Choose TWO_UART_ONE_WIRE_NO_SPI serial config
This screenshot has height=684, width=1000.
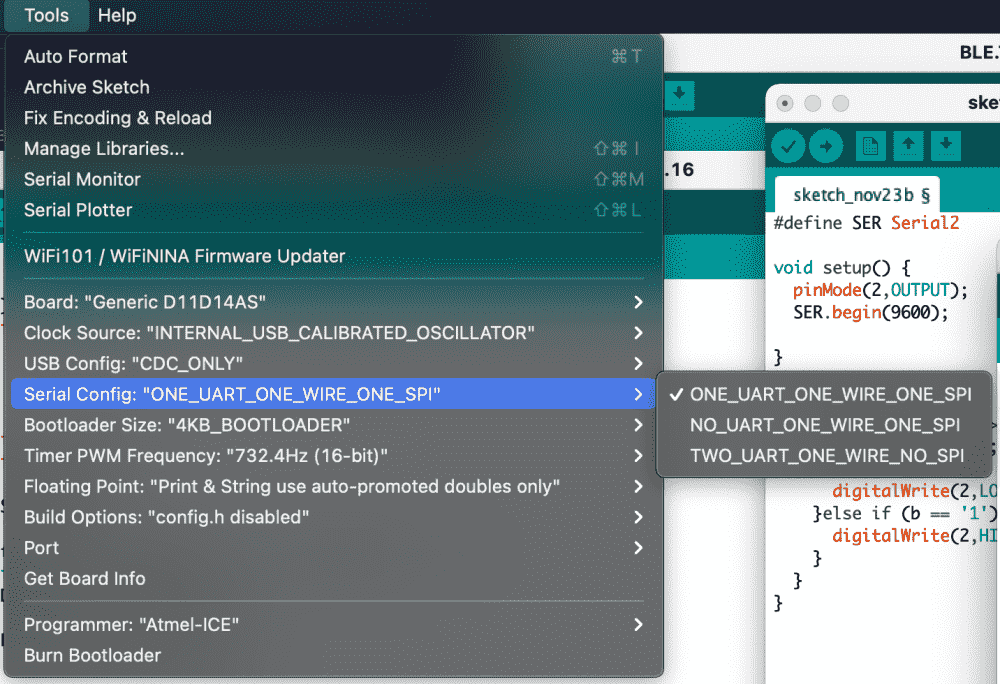pos(827,456)
